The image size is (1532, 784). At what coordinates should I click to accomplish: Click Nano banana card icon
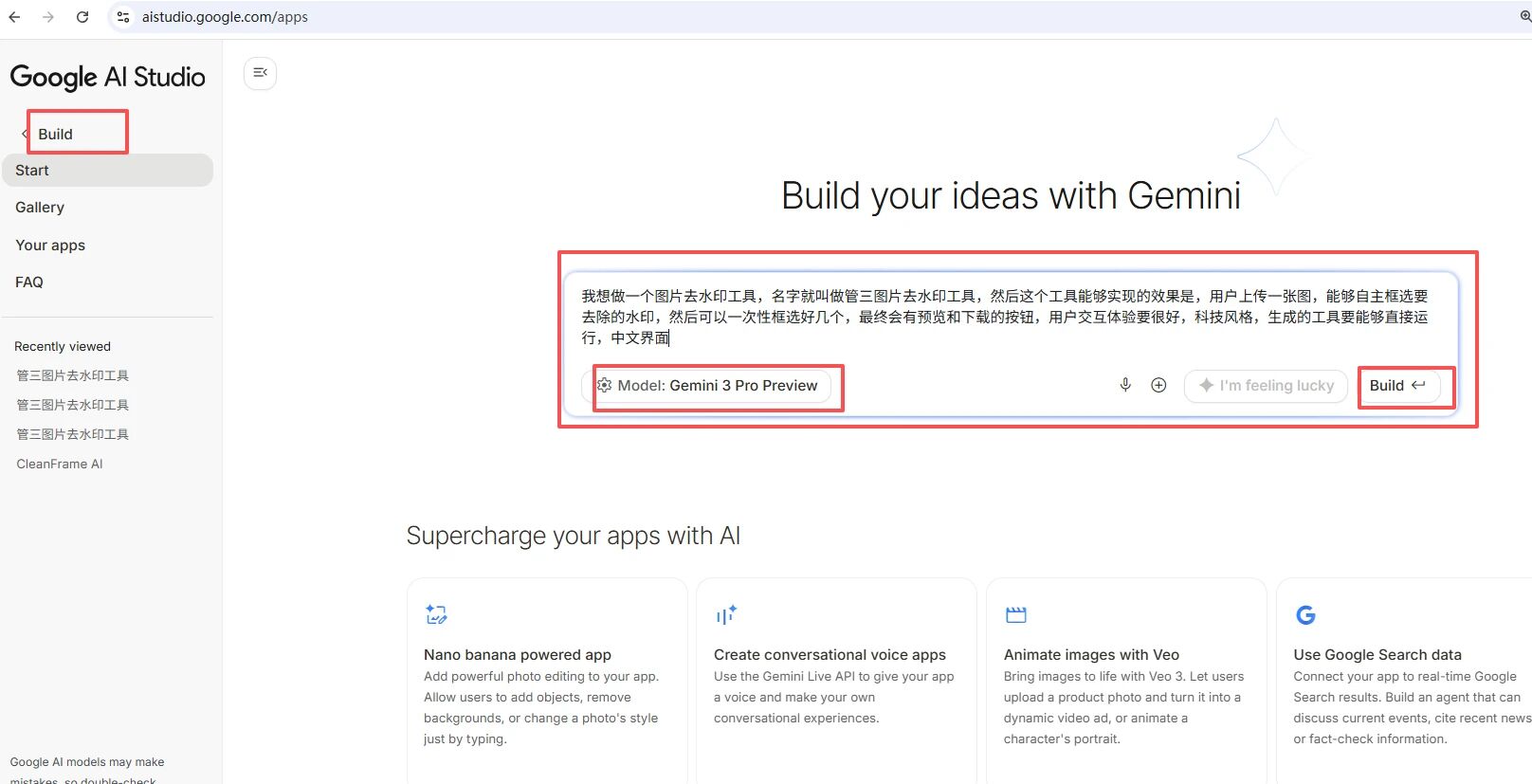tap(436, 614)
